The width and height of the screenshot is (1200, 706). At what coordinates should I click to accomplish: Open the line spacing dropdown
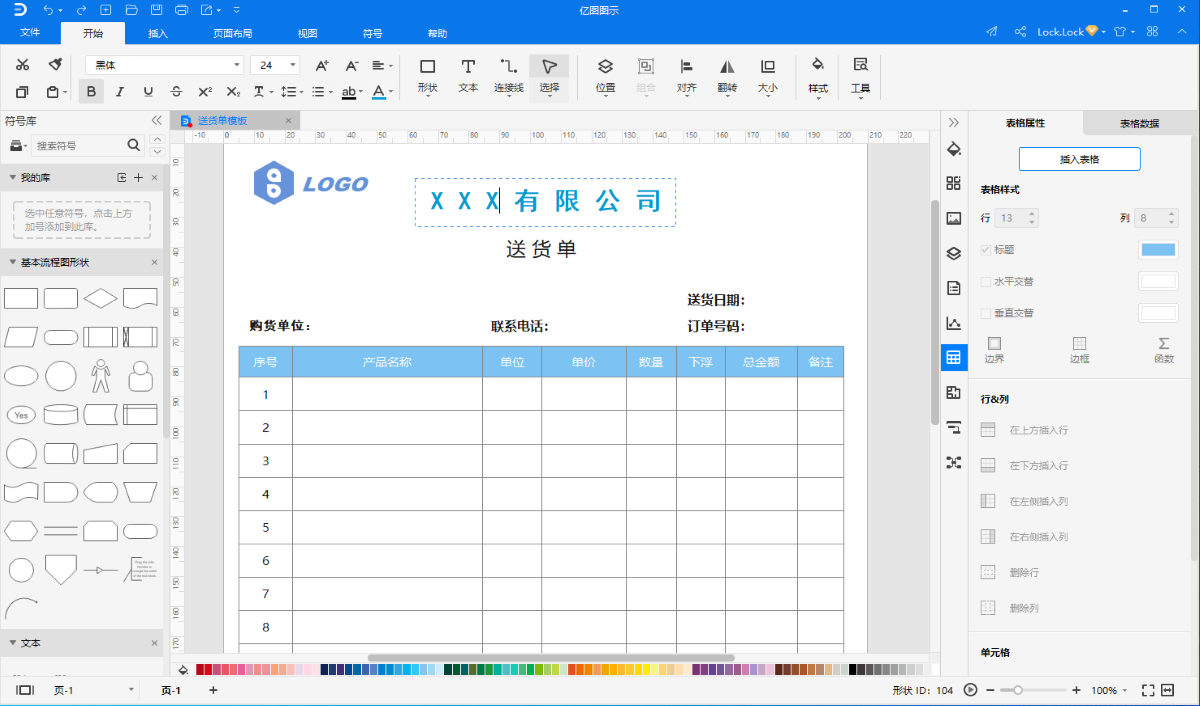(x=292, y=92)
